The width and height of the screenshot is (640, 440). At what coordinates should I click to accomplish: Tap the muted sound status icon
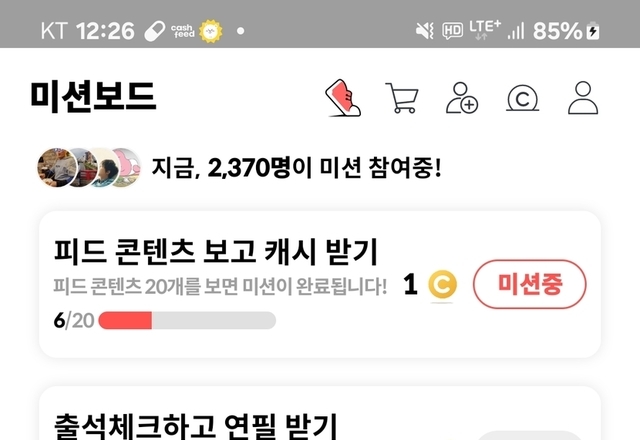424,31
